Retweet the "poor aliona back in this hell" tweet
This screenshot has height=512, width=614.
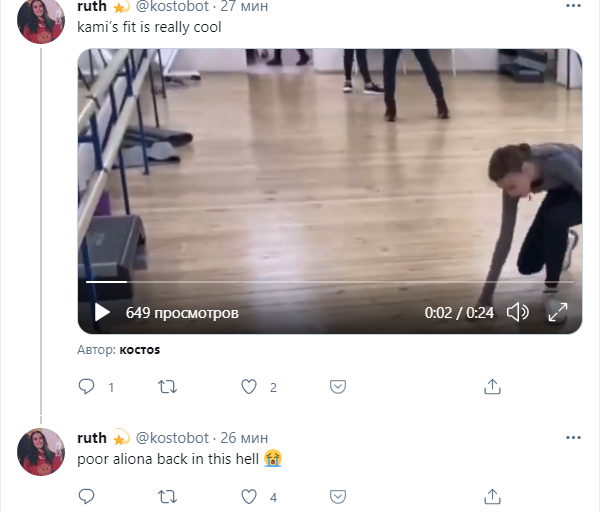[x=168, y=496]
